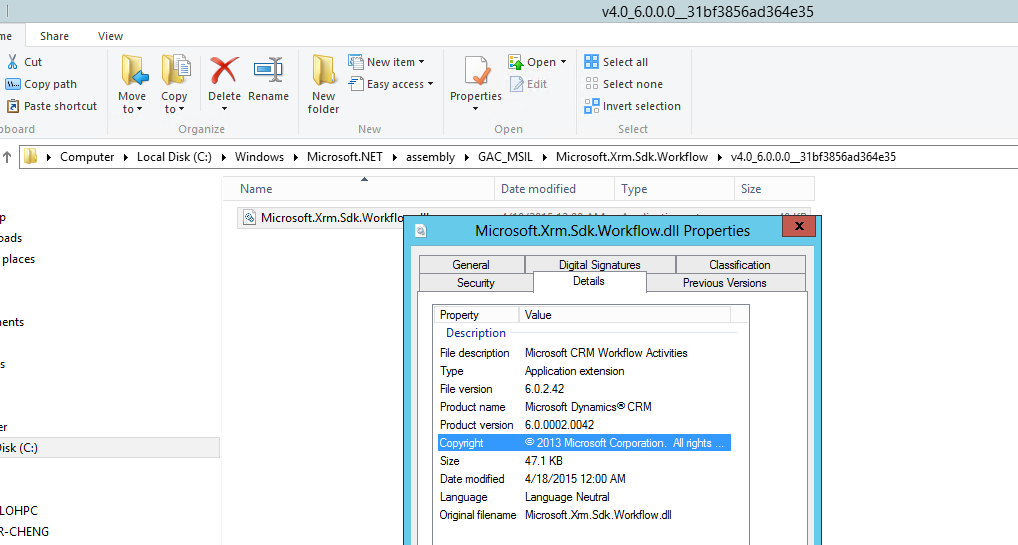This screenshot has height=545, width=1018.
Task: Select the Original filename row
Action: [x=584, y=515]
